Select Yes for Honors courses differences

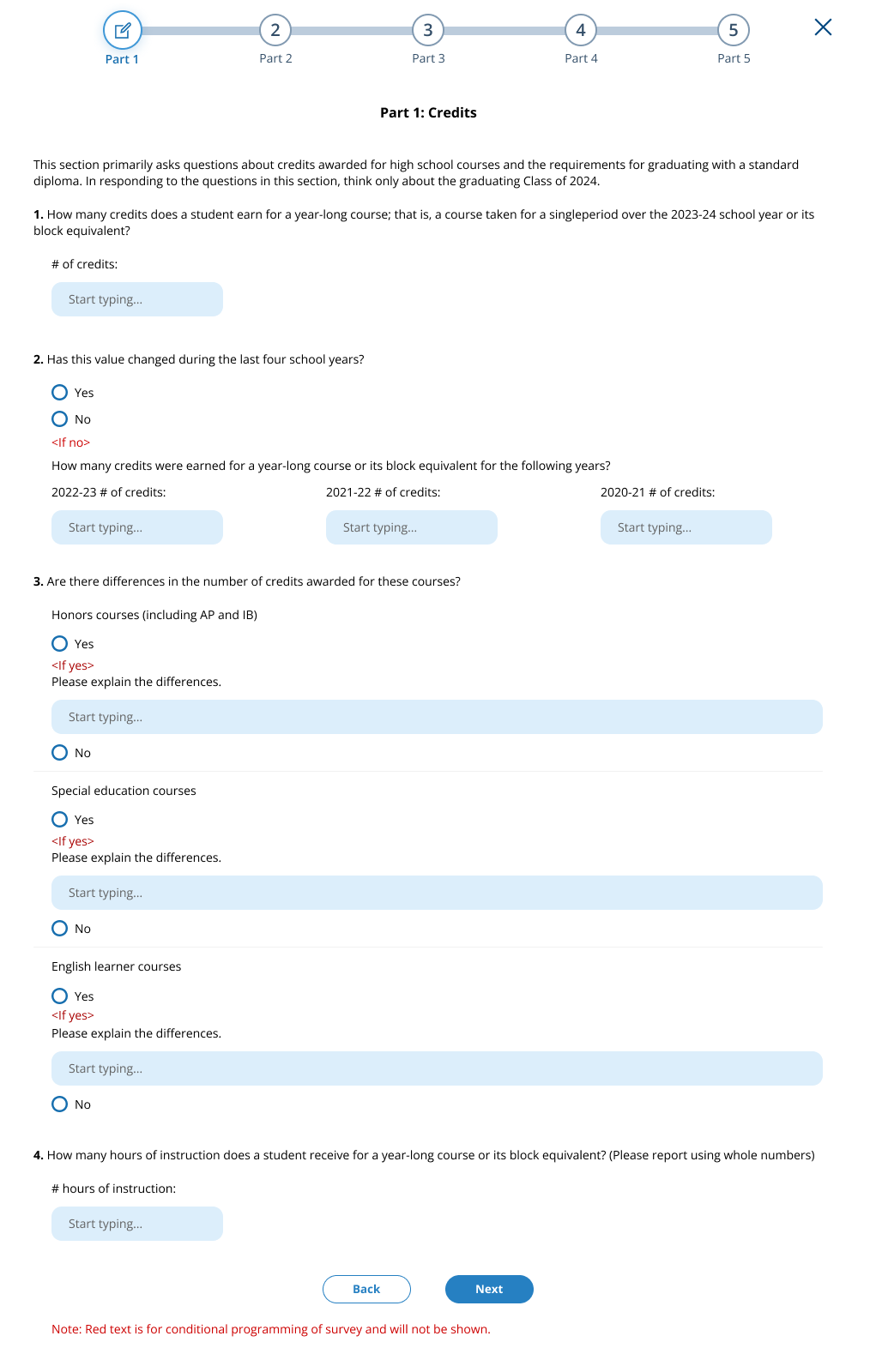pos(60,644)
